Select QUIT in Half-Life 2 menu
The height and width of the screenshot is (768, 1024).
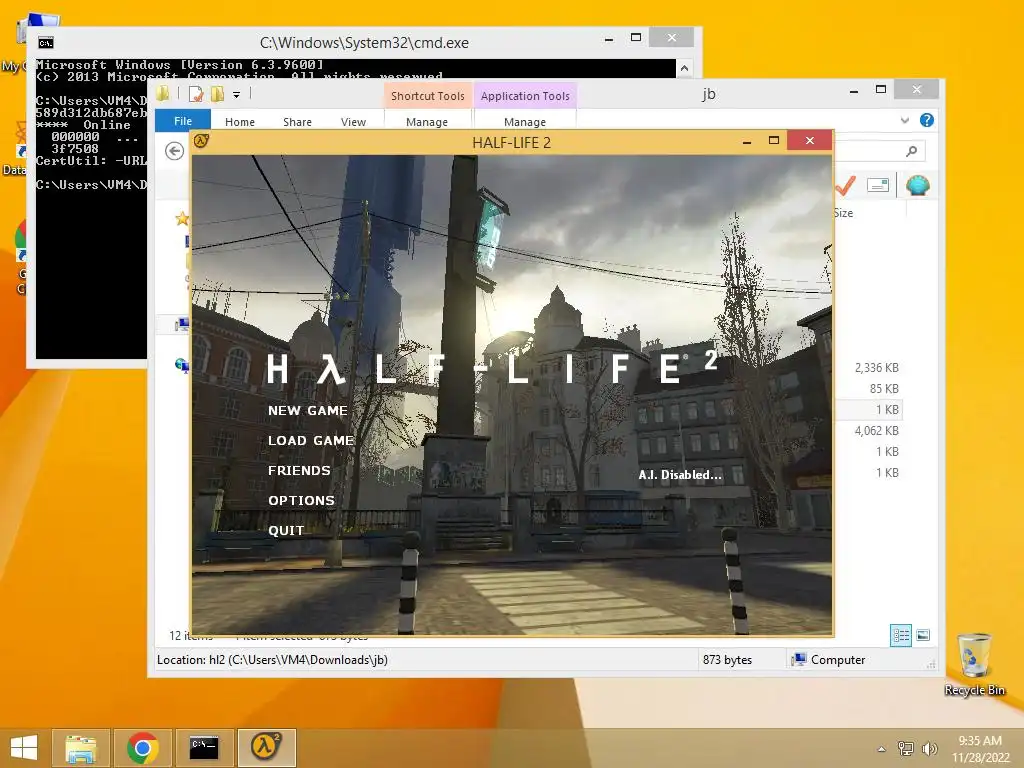[x=286, y=531]
